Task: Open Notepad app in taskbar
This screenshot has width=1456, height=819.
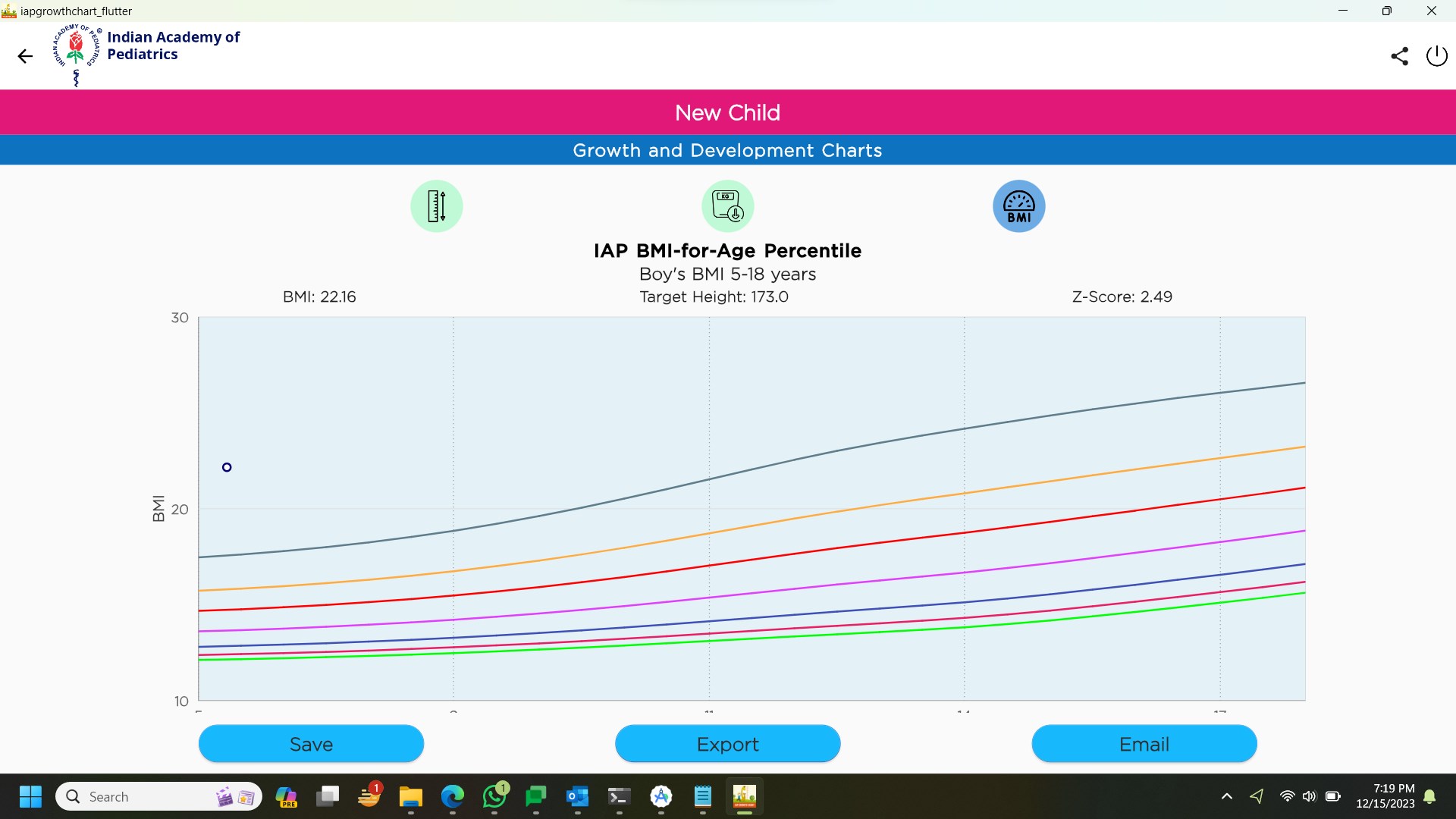Action: [x=703, y=796]
